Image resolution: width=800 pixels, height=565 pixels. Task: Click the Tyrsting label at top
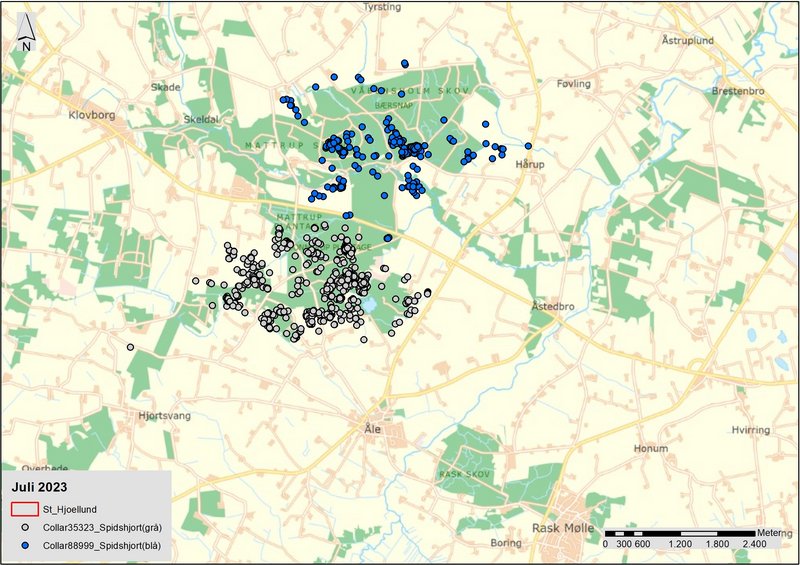point(383,7)
